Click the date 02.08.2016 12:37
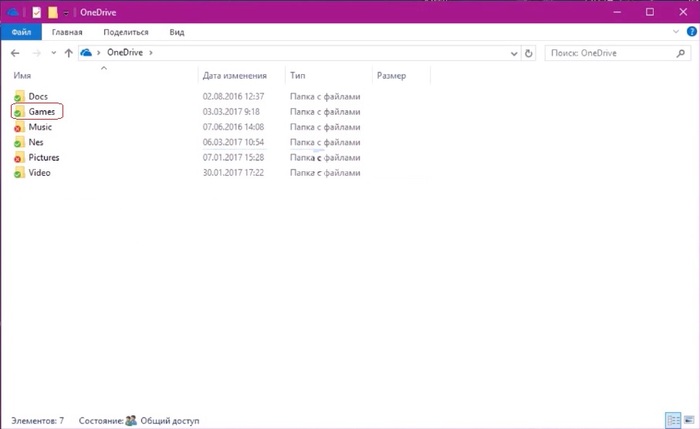 pyautogui.click(x=233, y=96)
